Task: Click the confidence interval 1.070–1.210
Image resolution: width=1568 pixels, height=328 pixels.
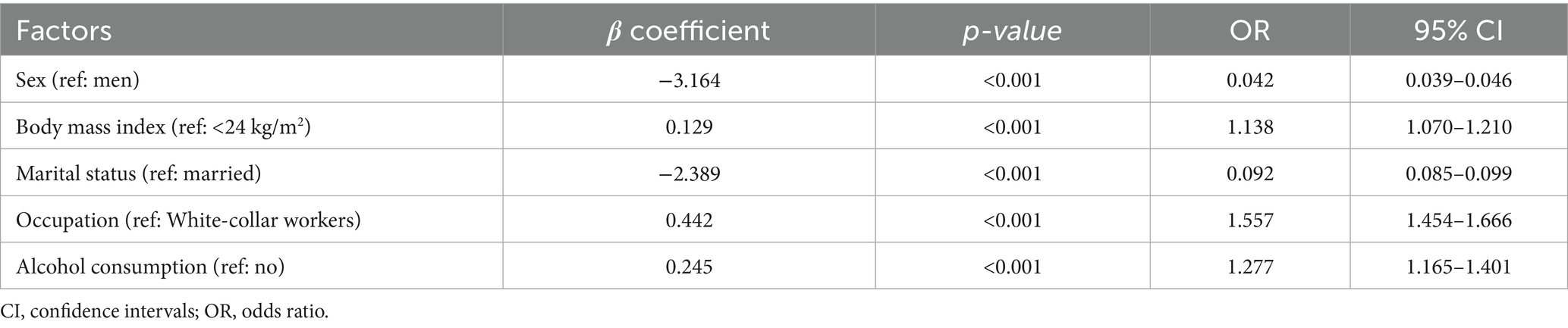Action: (x=1458, y=127)
